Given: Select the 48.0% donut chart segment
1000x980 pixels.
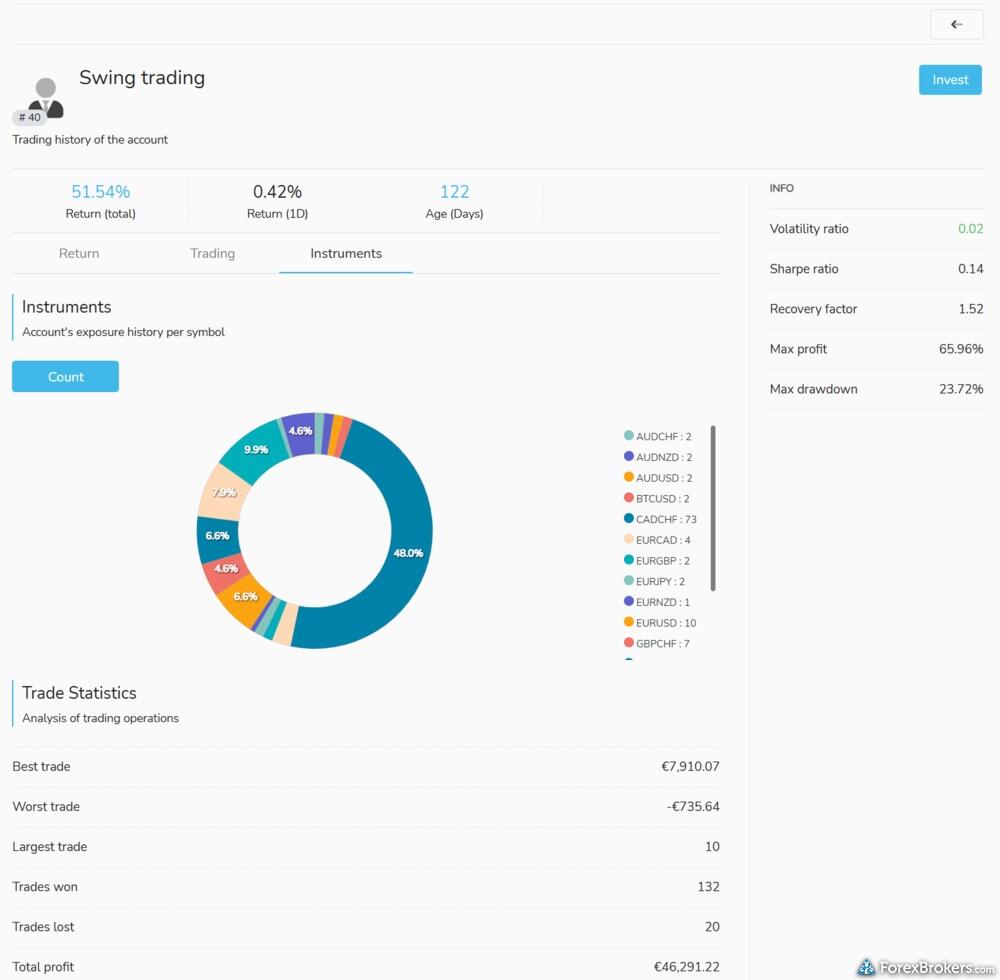Looking at the screenshot, I should (x=405, y=555).
